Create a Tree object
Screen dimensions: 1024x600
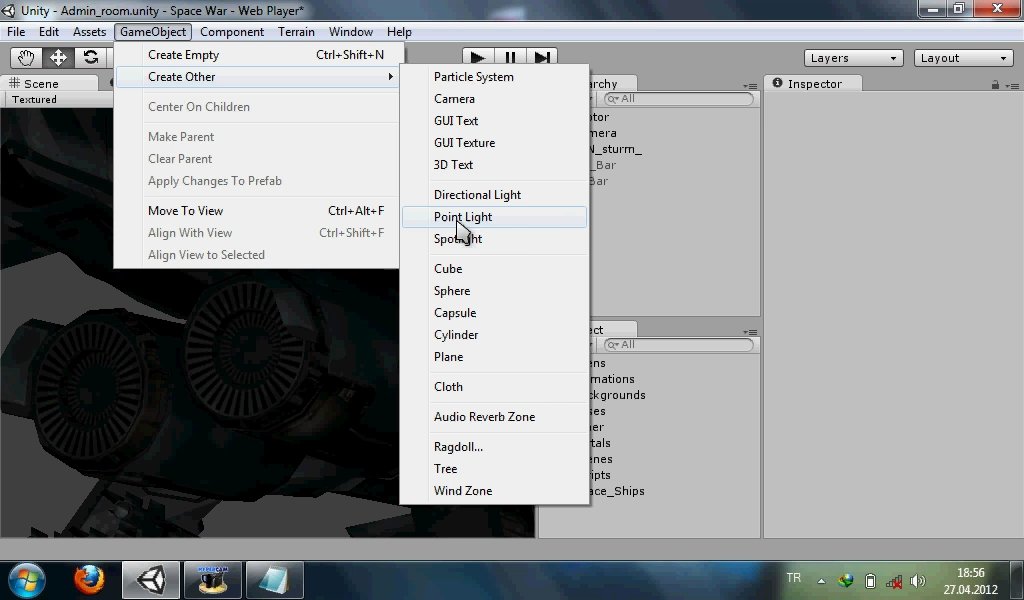pos(494,469)
